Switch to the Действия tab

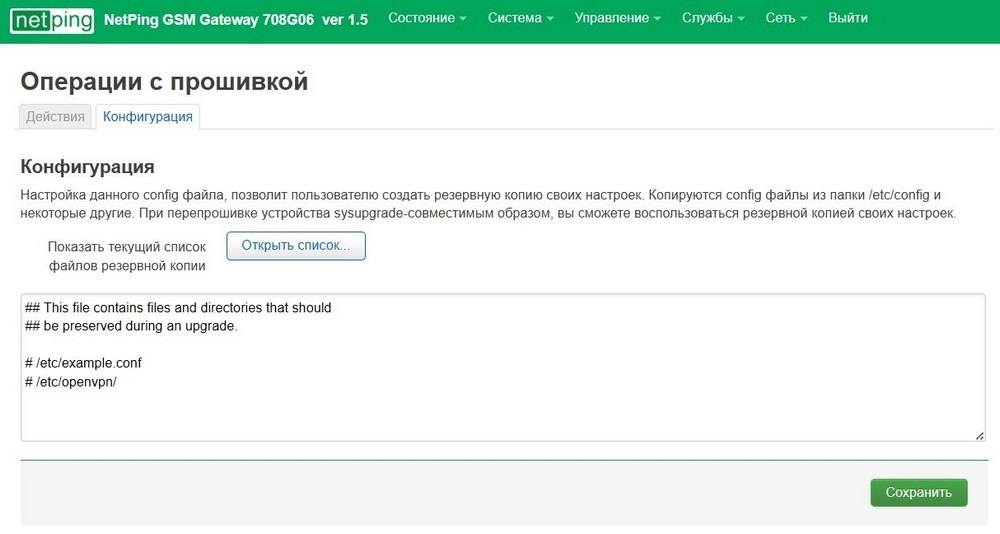point(55,117)
